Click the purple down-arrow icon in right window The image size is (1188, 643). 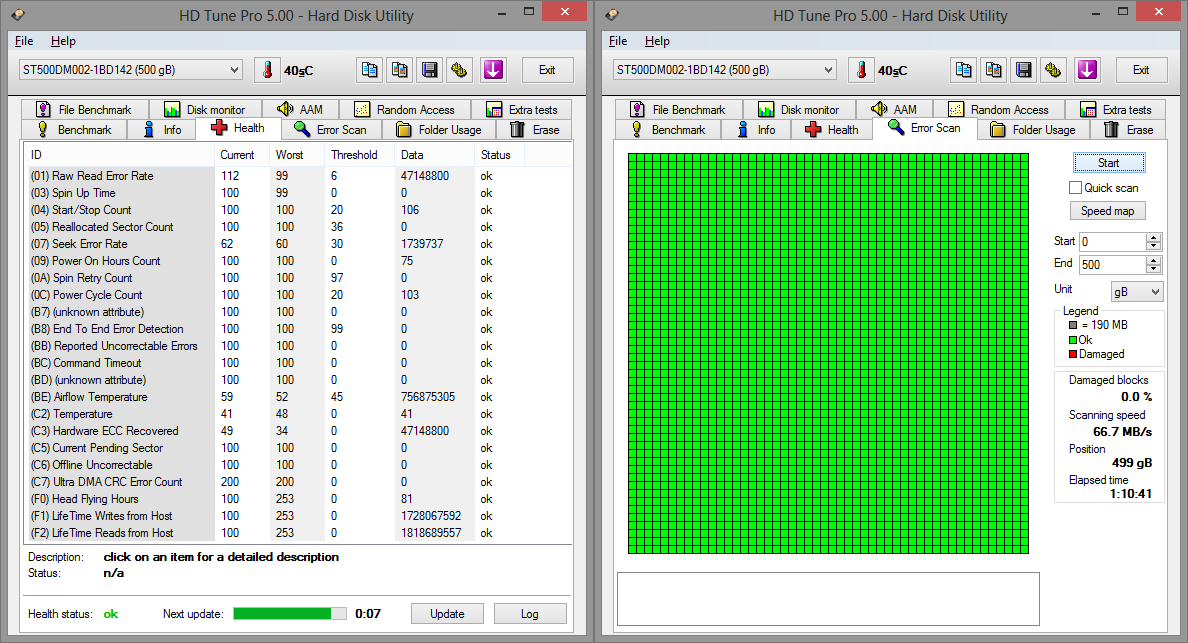pos(1087,70)
